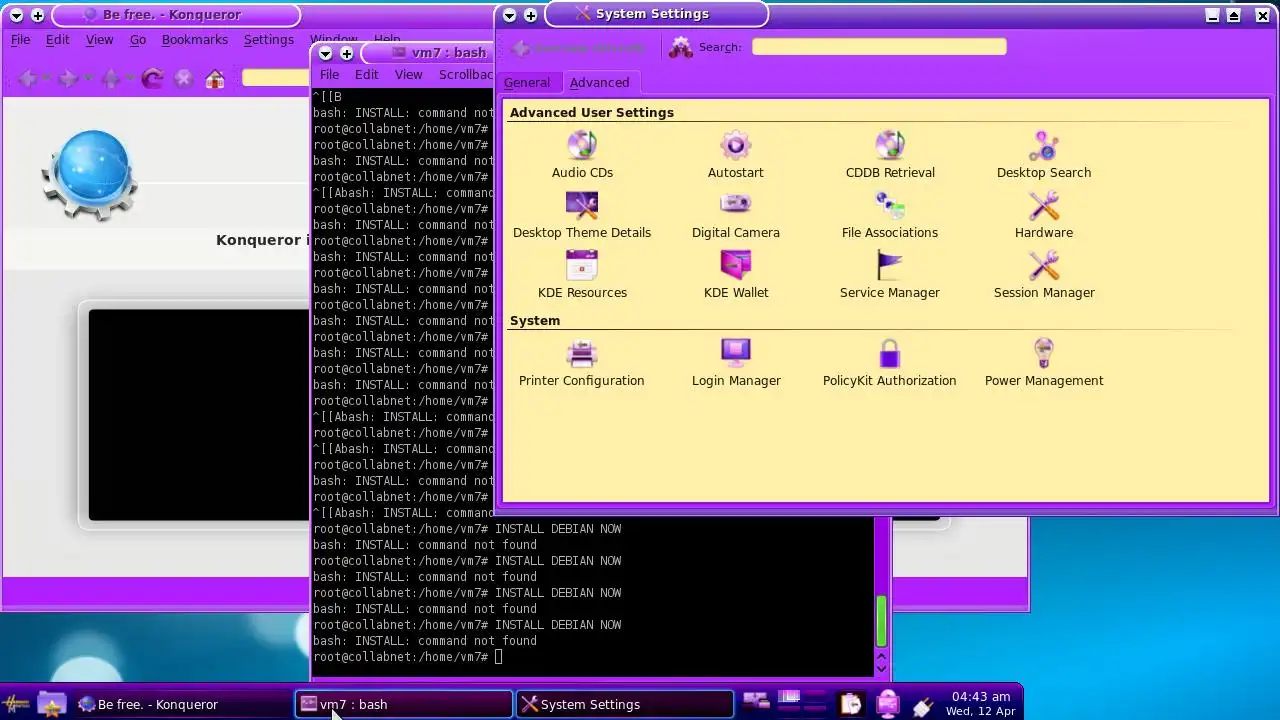Image resolution: width=1280 pixels, height=720 pixels.
Task: Open Printer Configuration
Action: (x=581, y=363)
